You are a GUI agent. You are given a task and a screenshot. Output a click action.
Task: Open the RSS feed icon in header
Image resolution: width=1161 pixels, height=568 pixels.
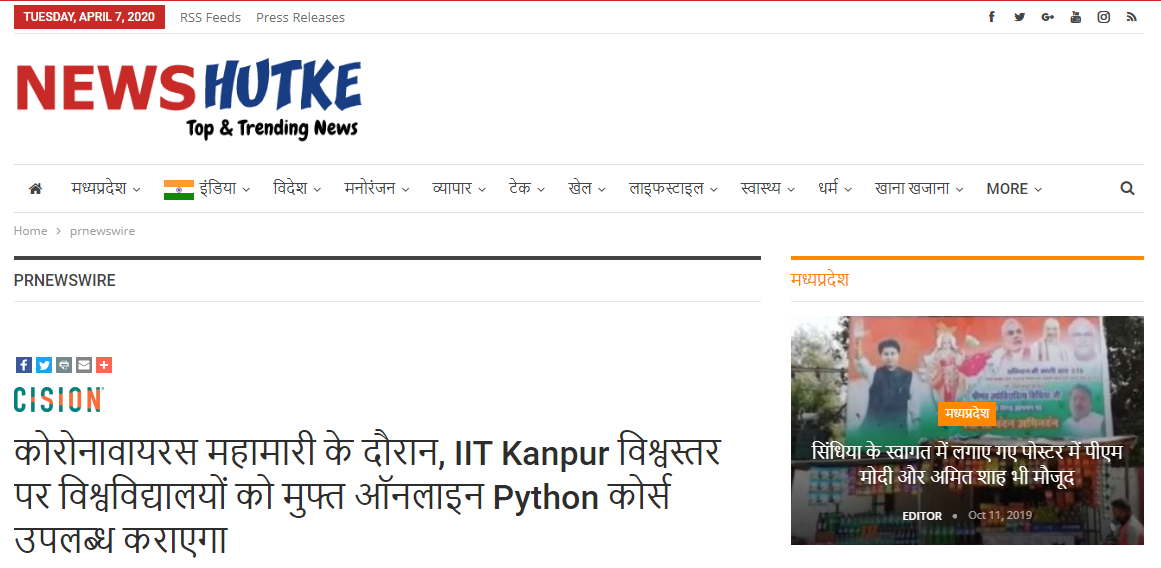click(x=1131, y=17)
